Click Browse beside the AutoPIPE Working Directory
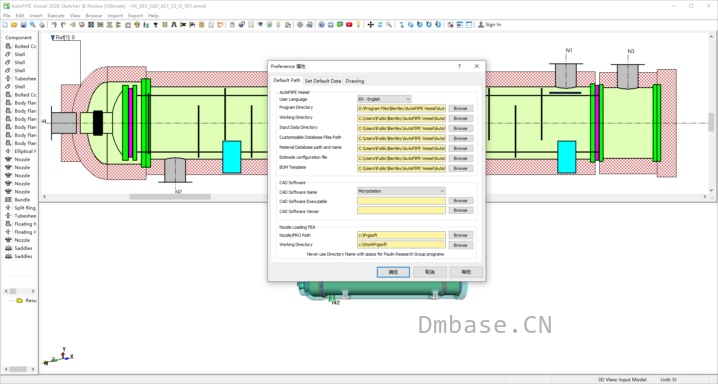This screenshot has width=718, height=384. pyautogui.click(x=460, y=119)
